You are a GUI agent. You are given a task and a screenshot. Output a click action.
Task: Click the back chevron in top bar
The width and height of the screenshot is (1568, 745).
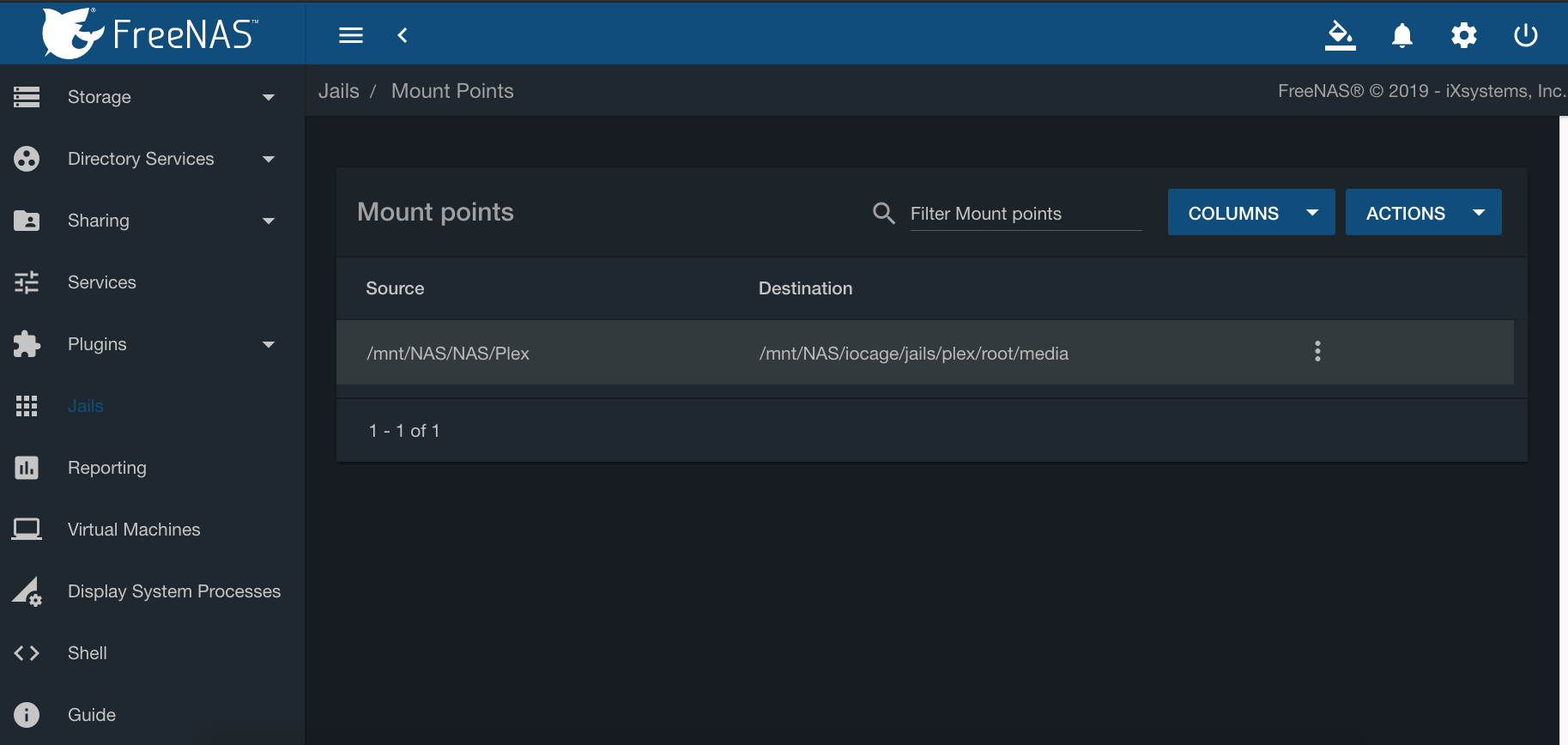point(402,35)
